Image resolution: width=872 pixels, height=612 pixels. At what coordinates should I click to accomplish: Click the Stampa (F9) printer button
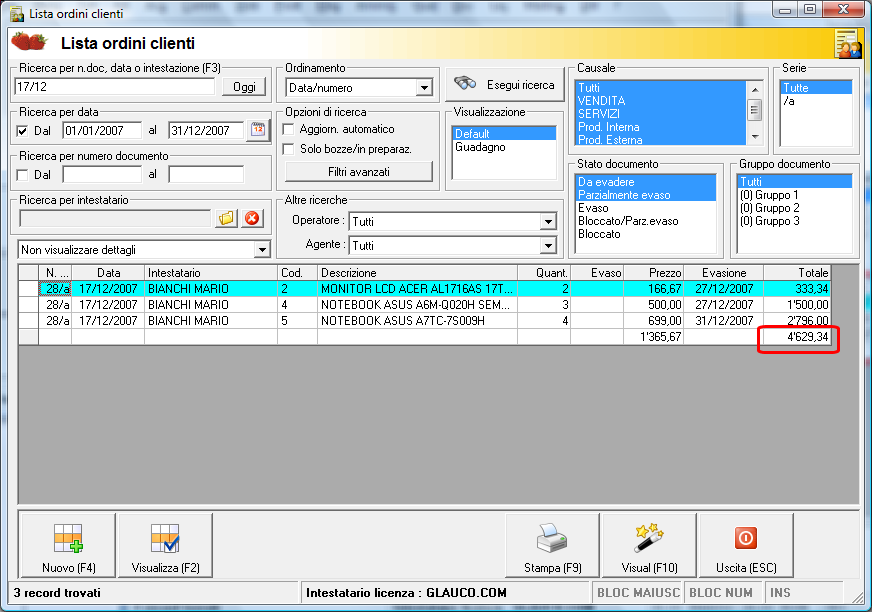click(x=552, y=546)
